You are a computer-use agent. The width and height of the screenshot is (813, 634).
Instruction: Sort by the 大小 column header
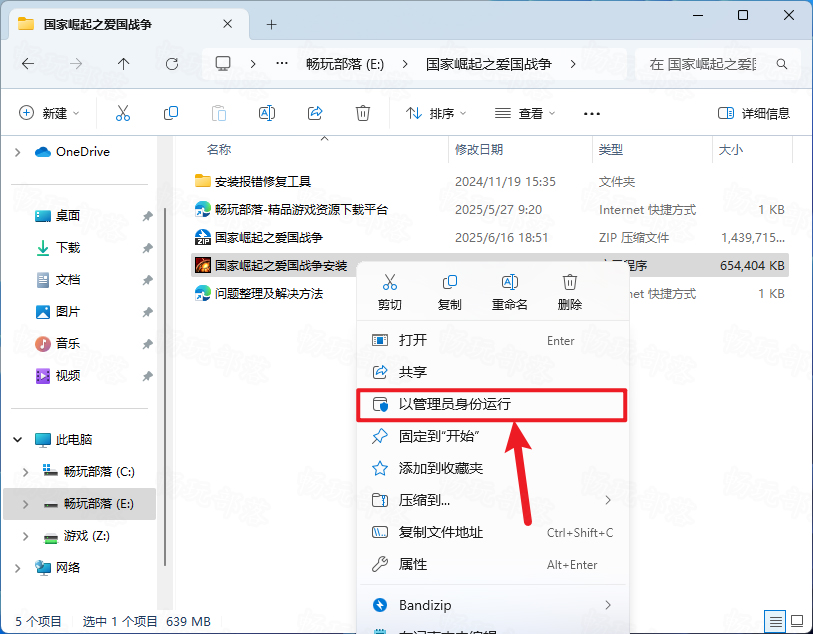tap(731, 150)
